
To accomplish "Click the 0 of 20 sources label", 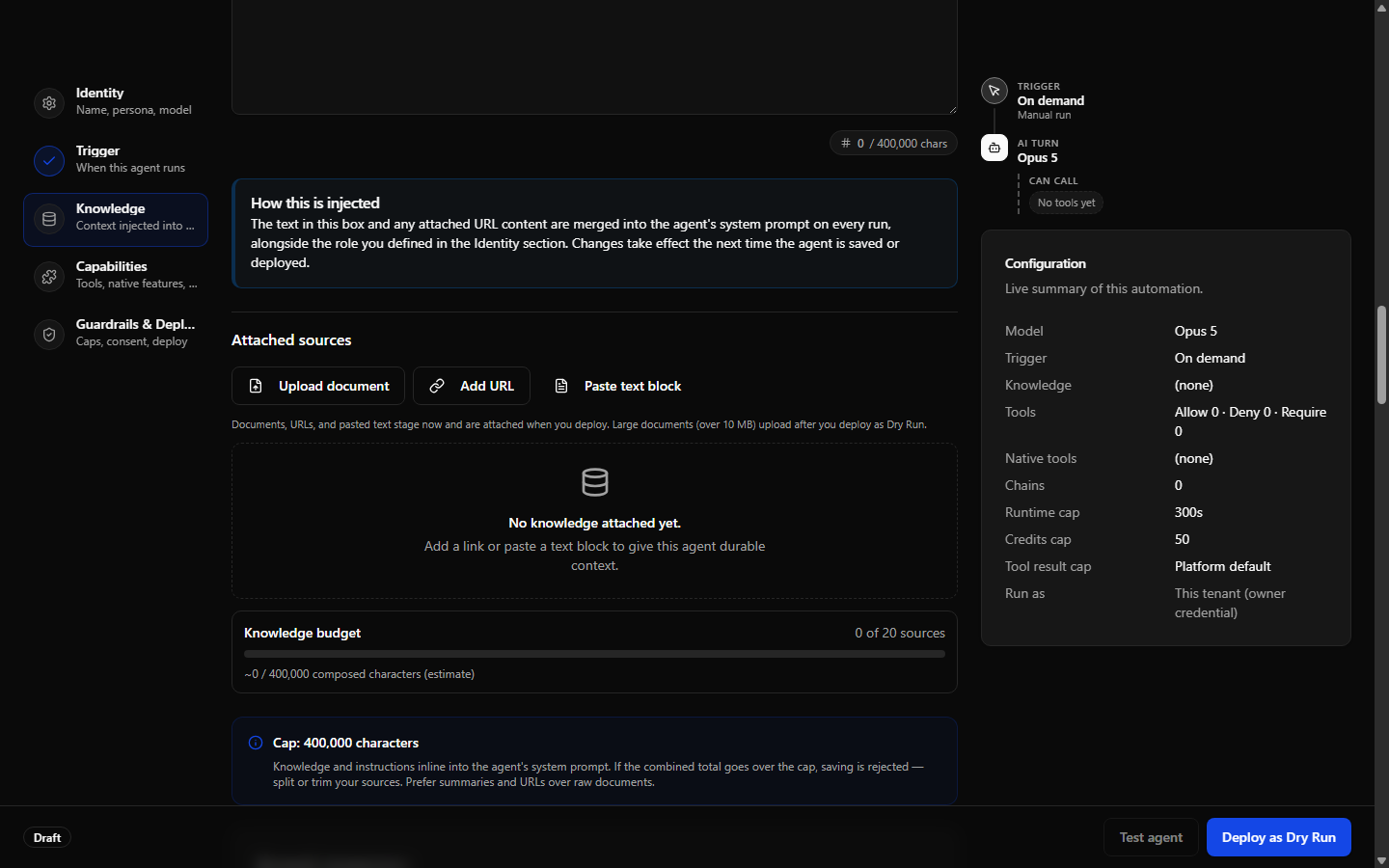I will 900,633.
